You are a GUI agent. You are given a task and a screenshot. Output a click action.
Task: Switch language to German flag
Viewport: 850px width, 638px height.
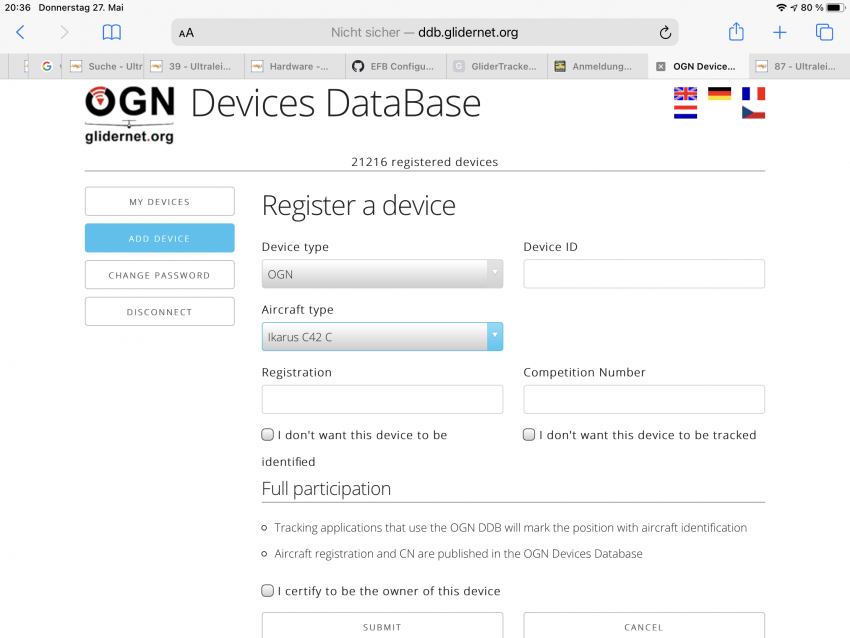(x=719, y=94)
